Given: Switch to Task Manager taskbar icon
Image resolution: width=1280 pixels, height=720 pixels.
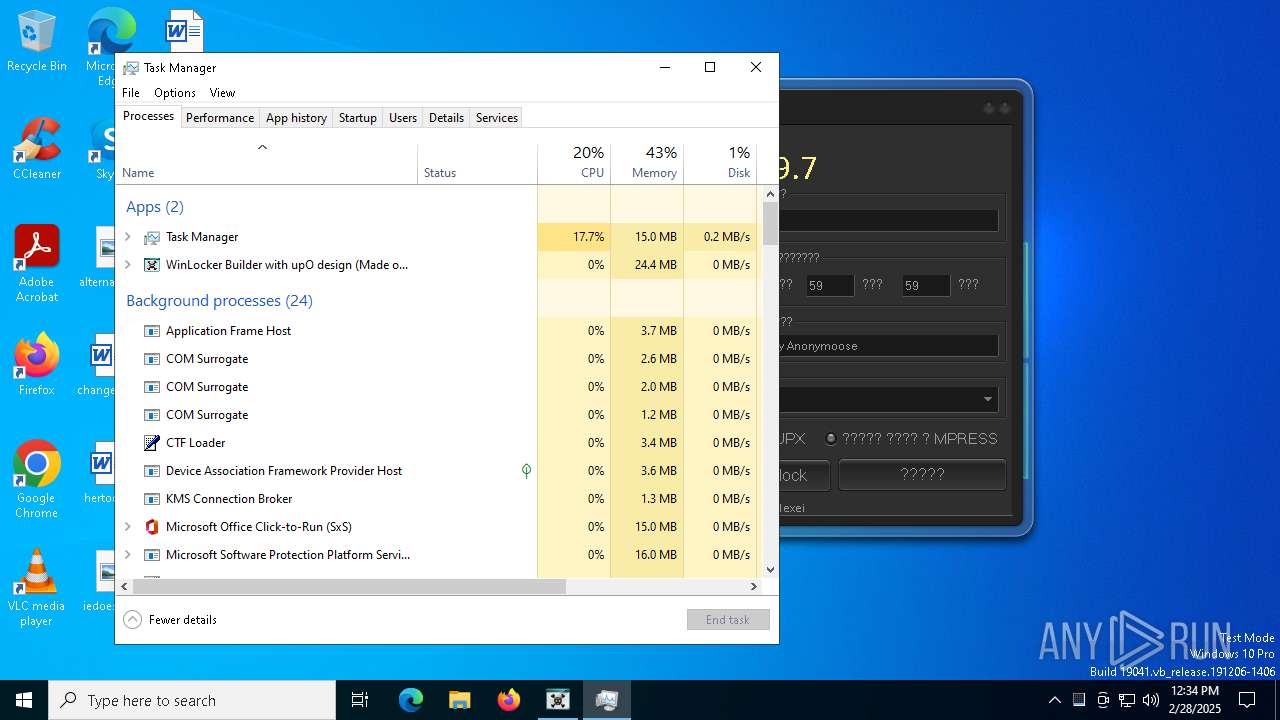Looking at the screenshot, I should 607,700.
